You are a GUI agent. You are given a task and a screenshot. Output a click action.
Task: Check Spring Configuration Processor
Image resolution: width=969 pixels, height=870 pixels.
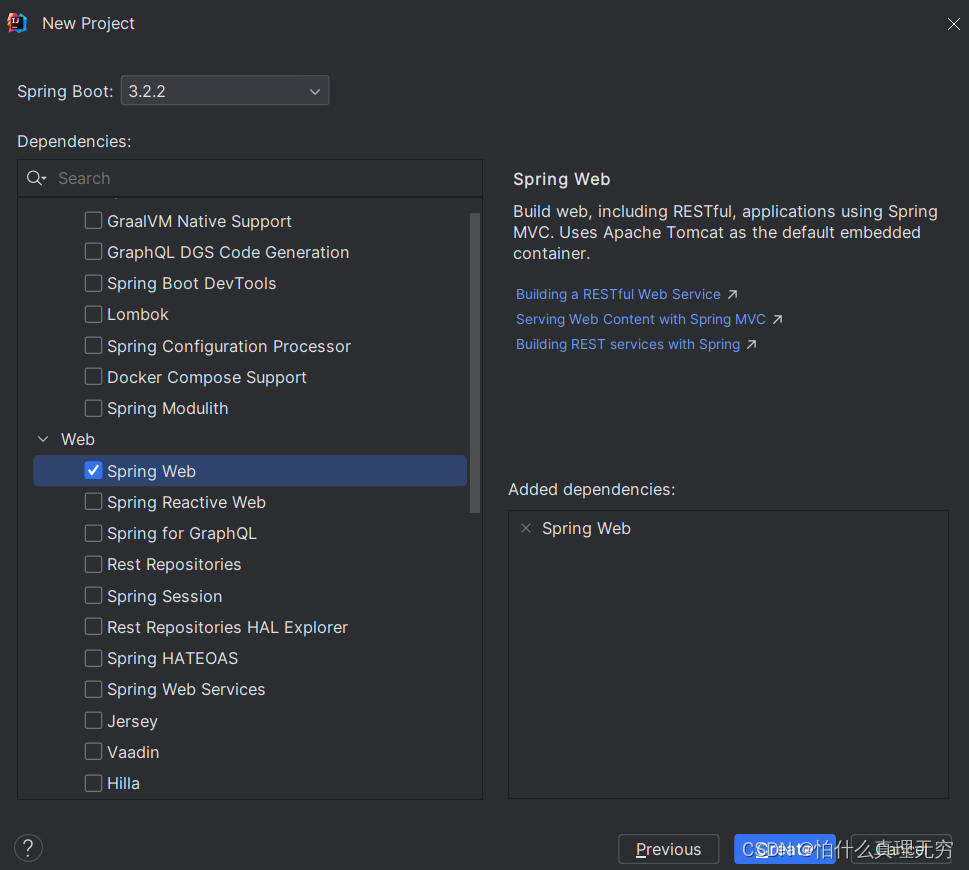coord(93,345)
